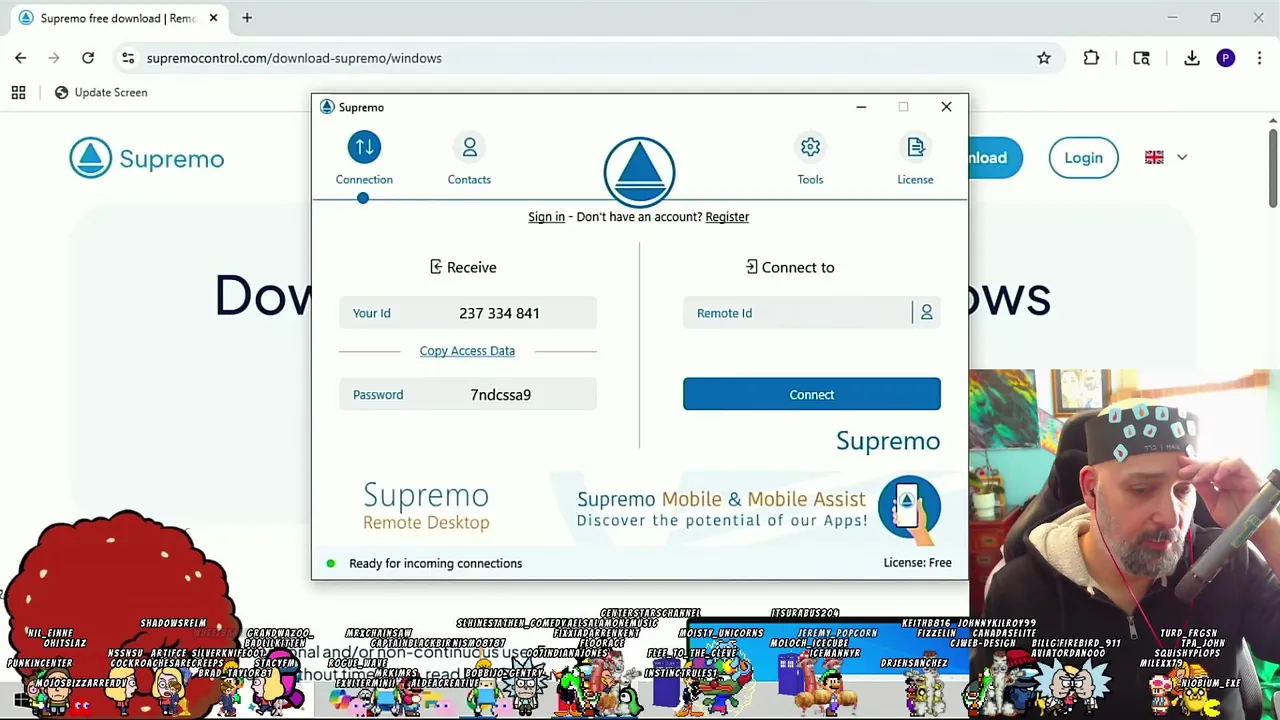Screen dimensions: 1280x720
Task: Click the Supremo Mobile & Mobile Assist banner
Action: click(720, 508)
